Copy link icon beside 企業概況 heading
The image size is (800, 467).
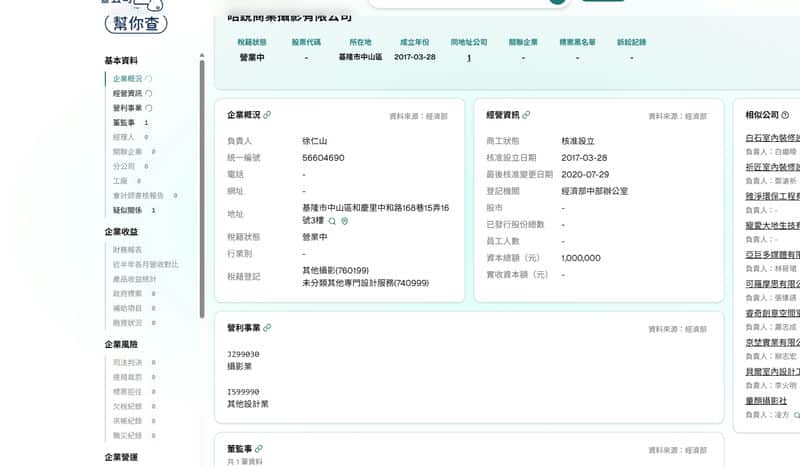pyautogui.click(x=267, y=115)
